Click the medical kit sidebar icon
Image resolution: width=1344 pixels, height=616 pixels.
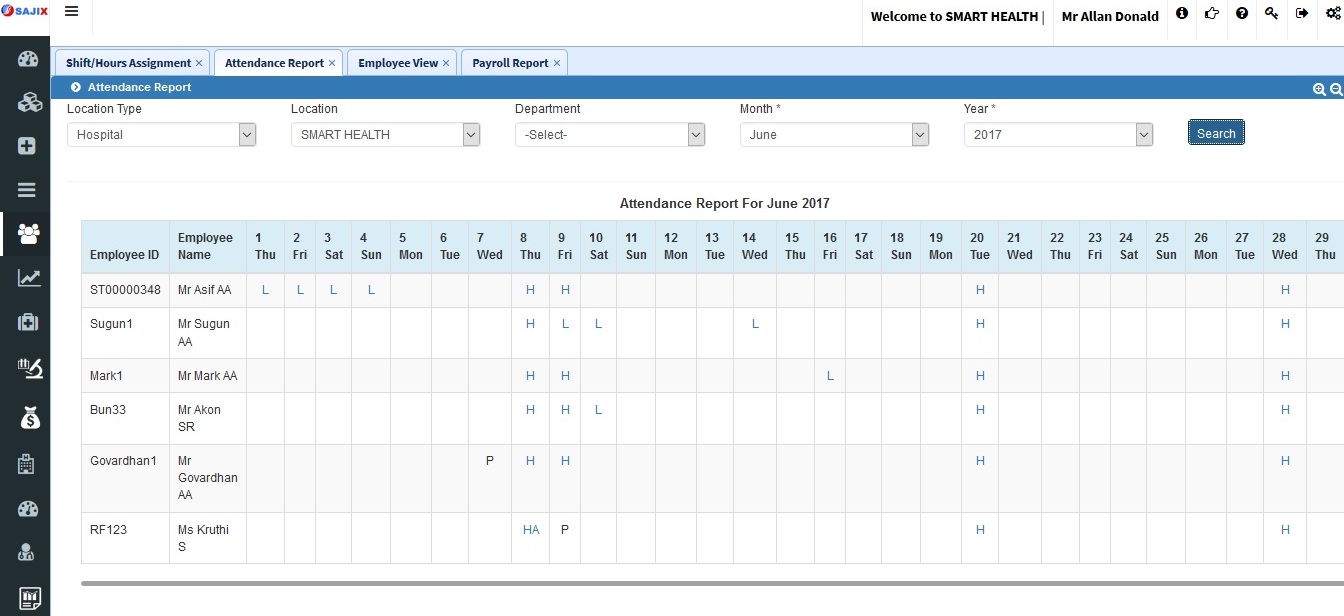tap(28, 322)
